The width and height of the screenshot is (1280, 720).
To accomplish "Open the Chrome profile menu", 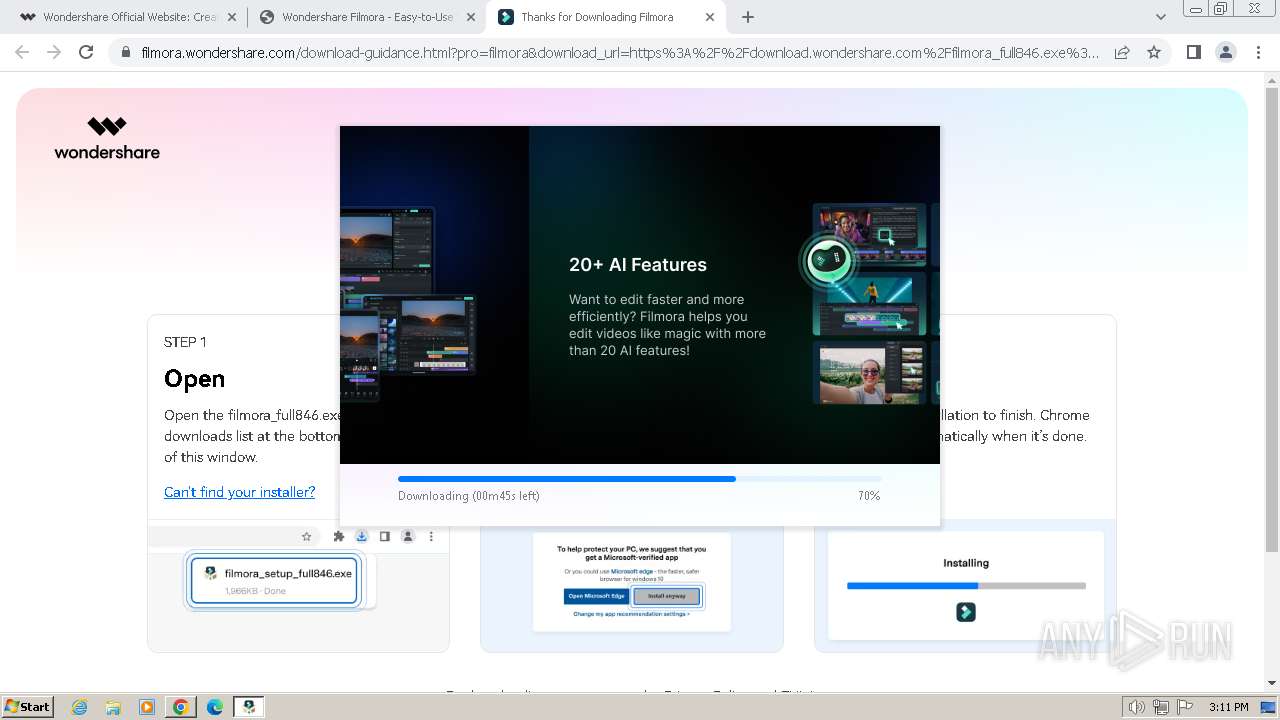I will [x=1225, y=52].
